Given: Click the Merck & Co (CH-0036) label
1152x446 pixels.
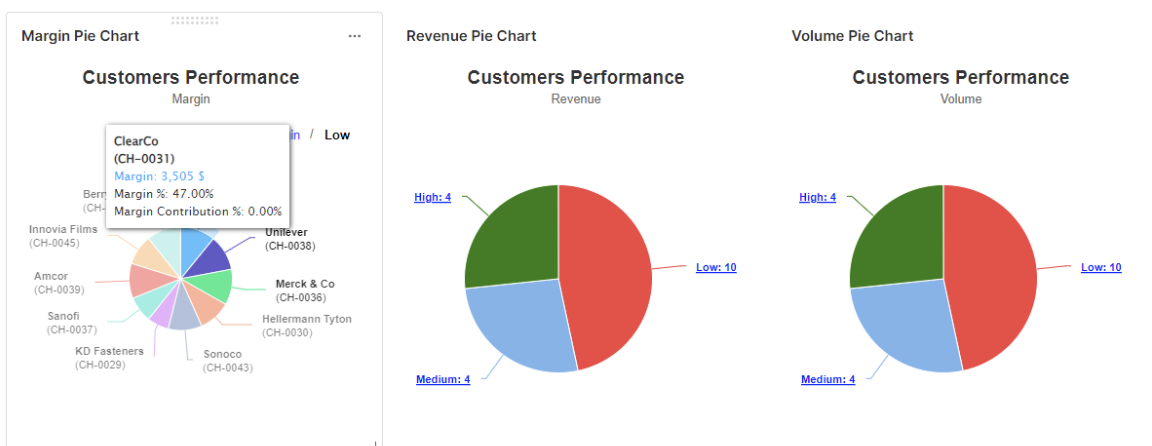Looking at the screenshot, I should tap(304, 290).
